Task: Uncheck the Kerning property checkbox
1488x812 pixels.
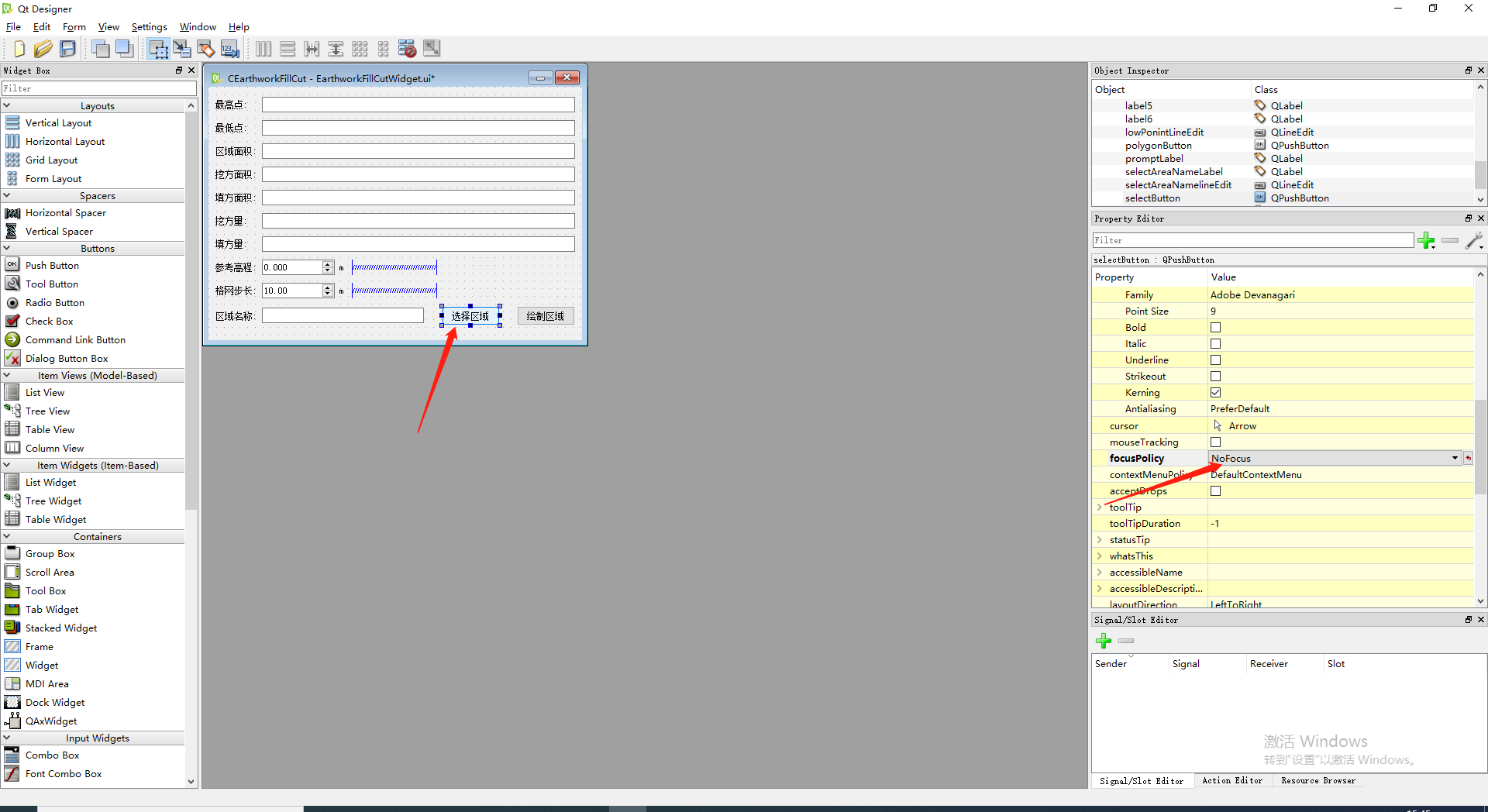Action: click(x=1215, y=392)
